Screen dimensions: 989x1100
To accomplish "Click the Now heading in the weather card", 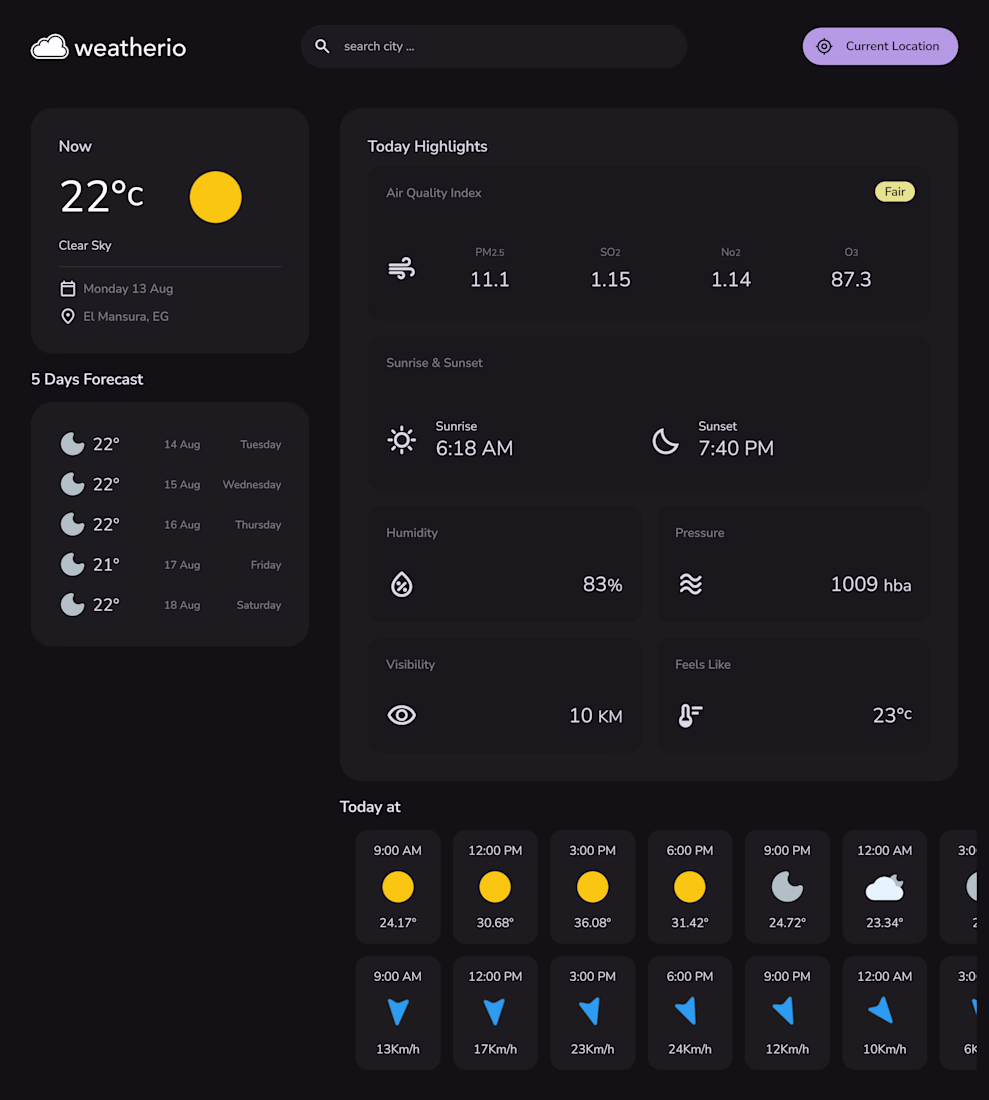I will coord(75,146).
